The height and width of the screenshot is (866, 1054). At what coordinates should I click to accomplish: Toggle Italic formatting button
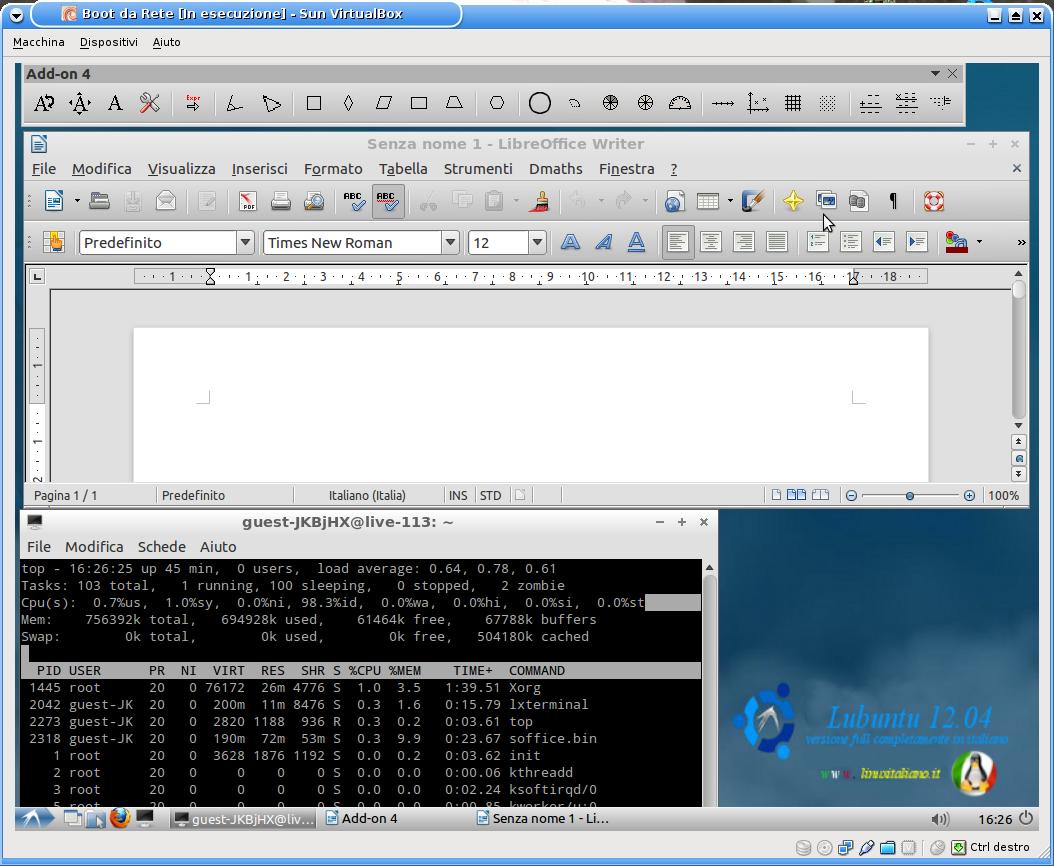[604, 242]
